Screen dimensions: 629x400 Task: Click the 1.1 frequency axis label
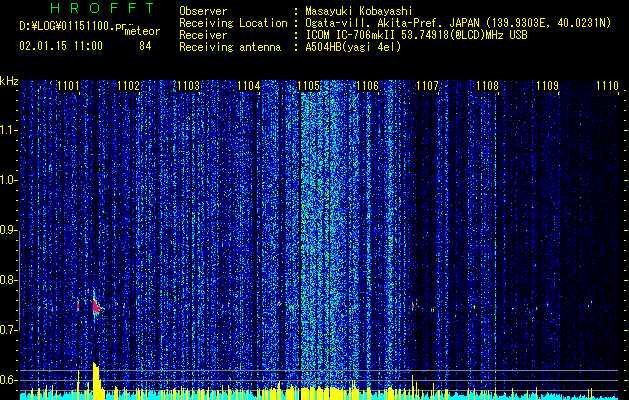(x=9, y=130)
